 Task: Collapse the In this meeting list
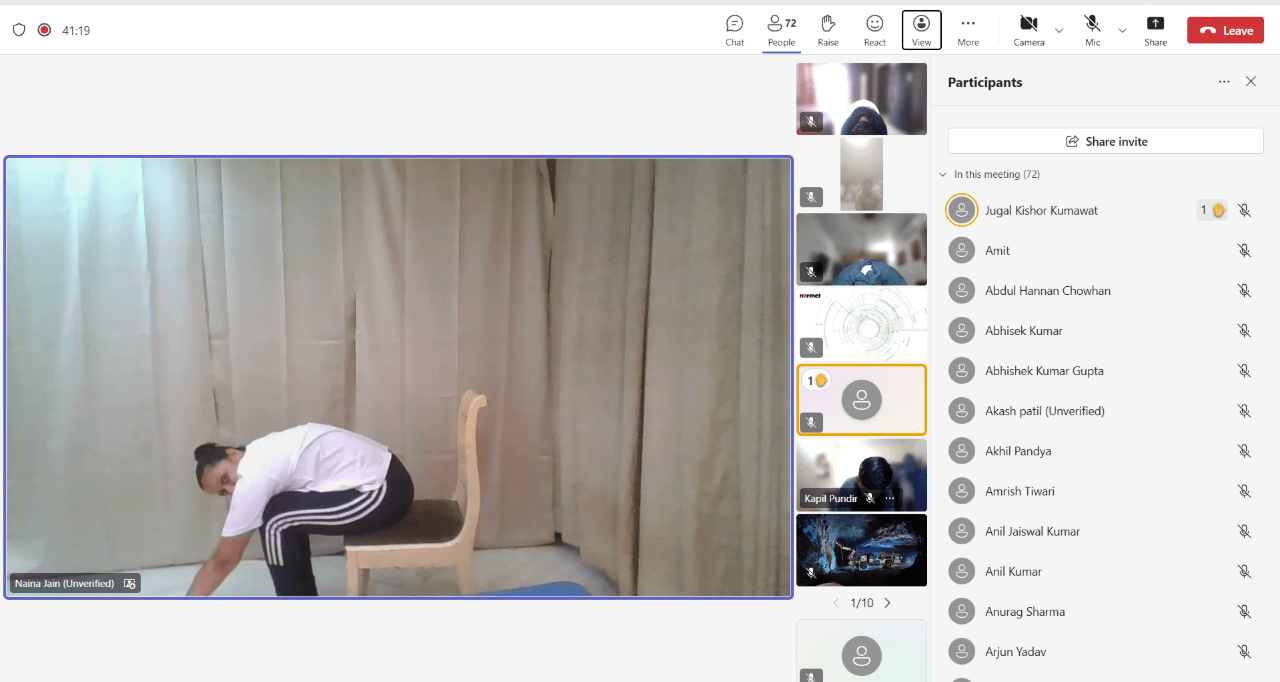coord(942,175)
